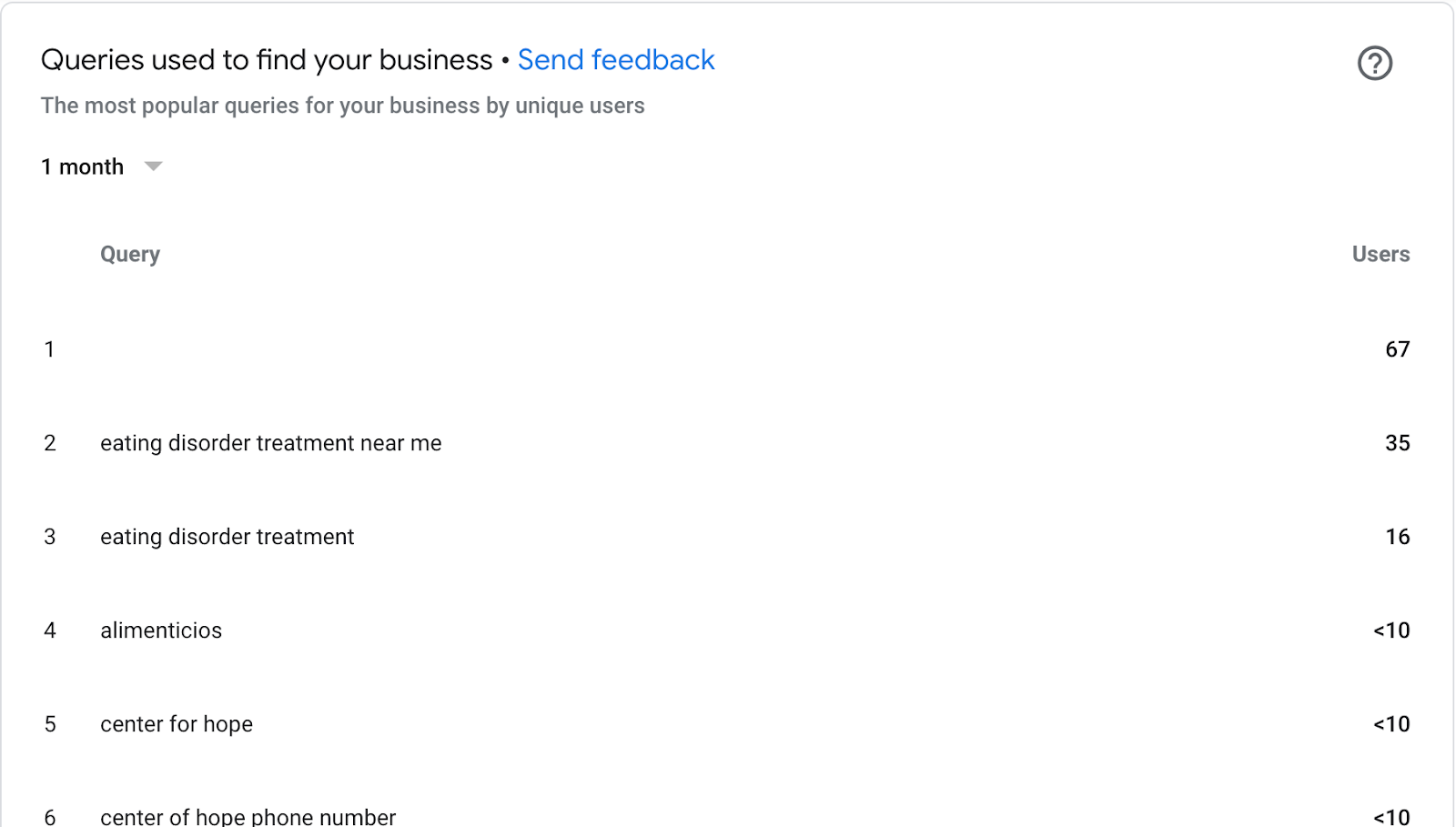Select the alimenticios query

point(161,630)
